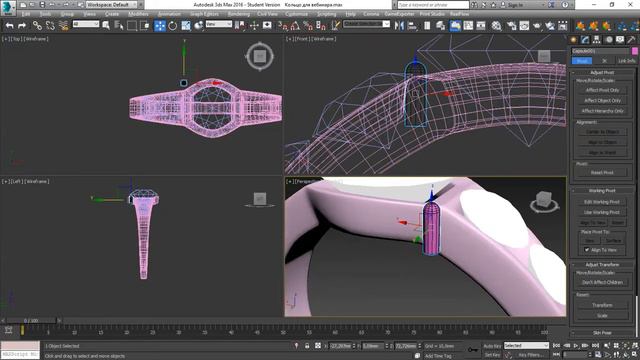The image size is (640, 360).
Task: Click the object color swatch
Action: pos(635,51)
